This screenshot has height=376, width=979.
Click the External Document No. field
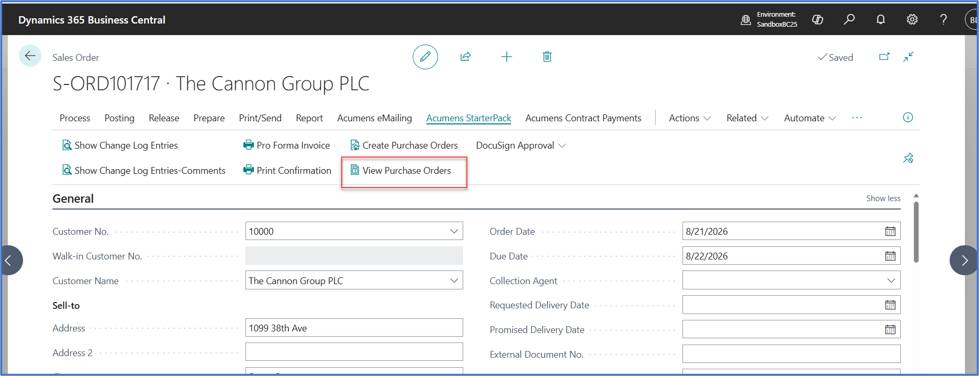tap(791, 354)
